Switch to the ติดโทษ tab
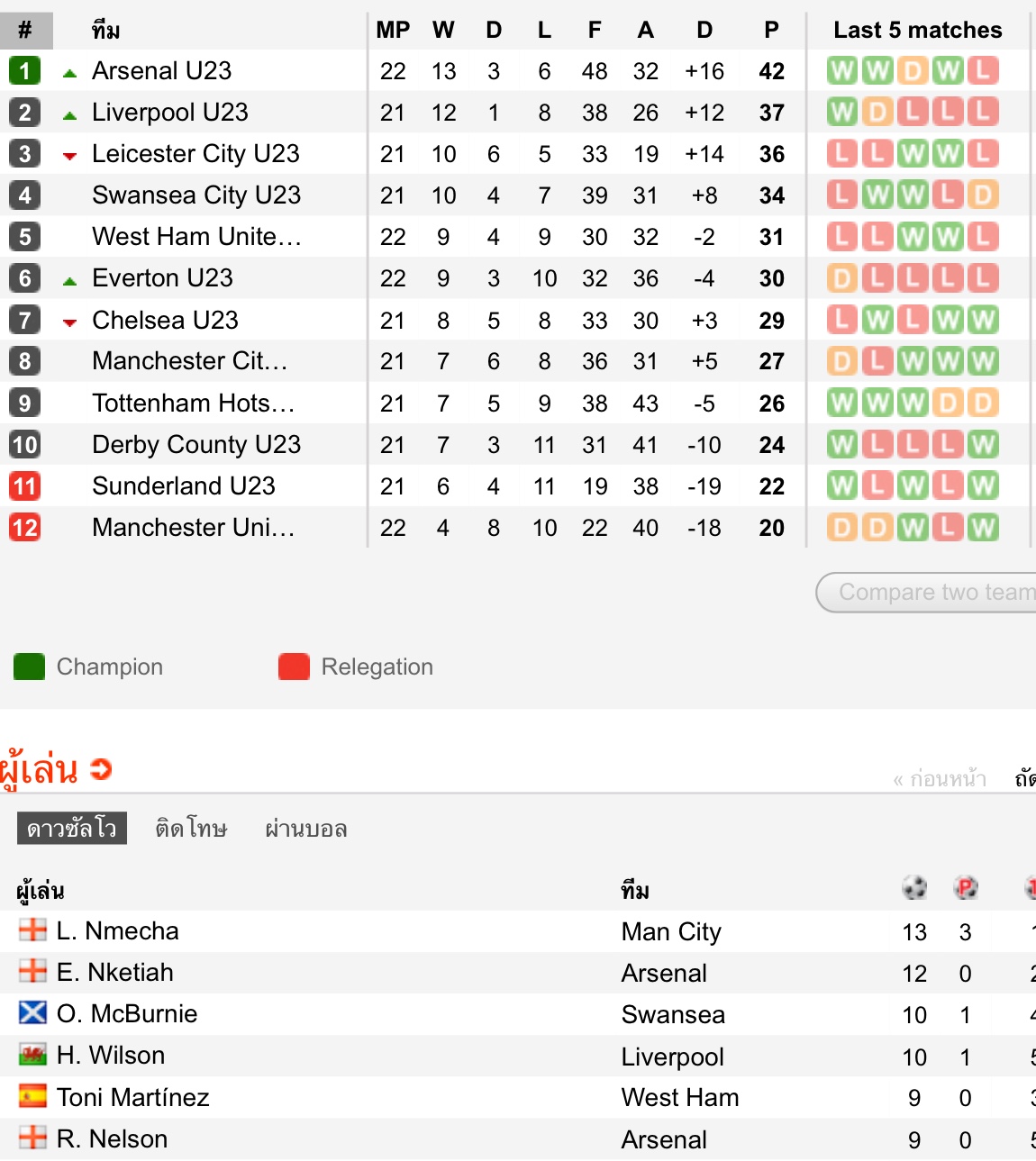The width and height of the screenshot is (1036, 1161). coord(191,829)
